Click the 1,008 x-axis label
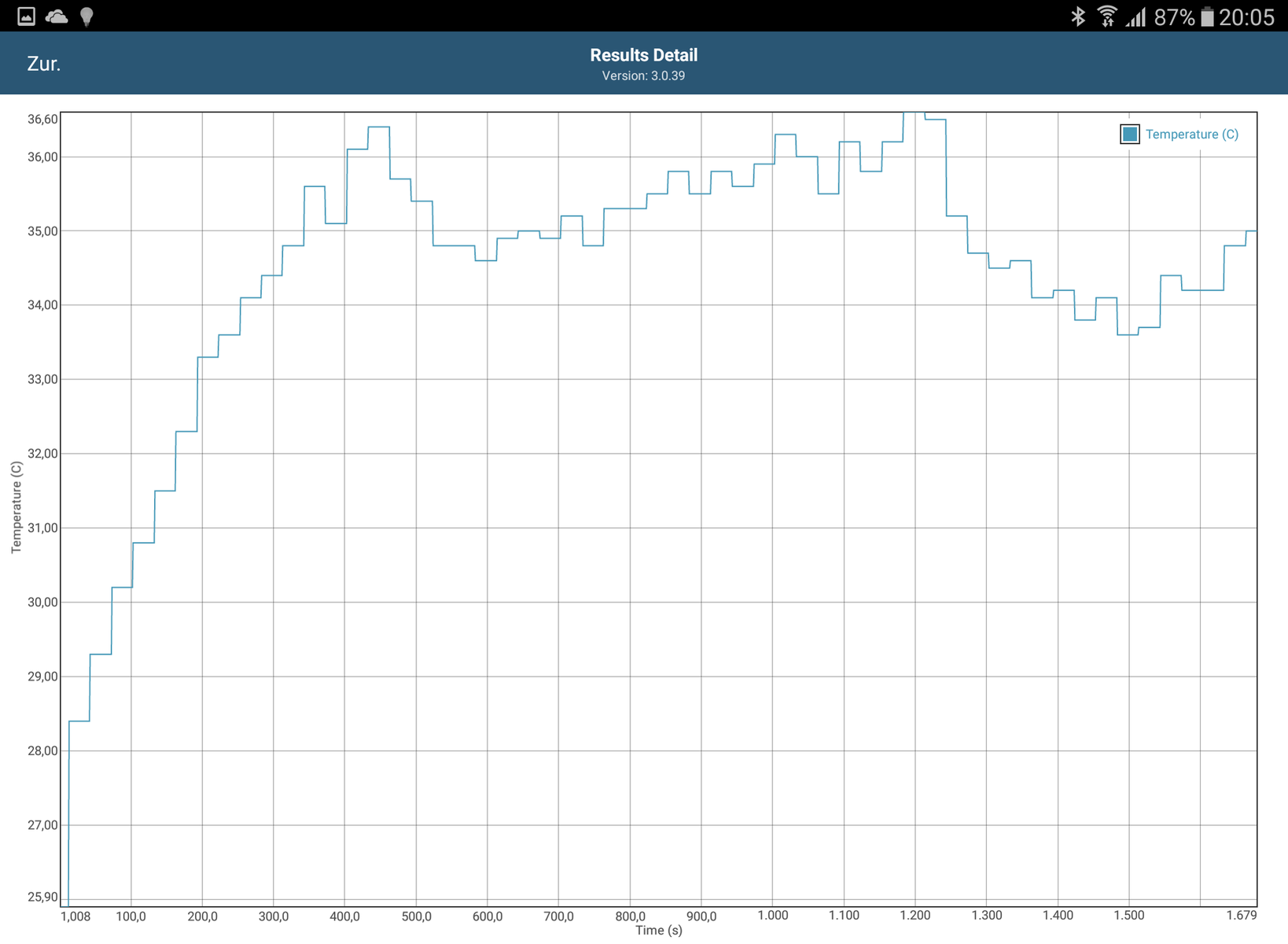 tap(75, 916)
